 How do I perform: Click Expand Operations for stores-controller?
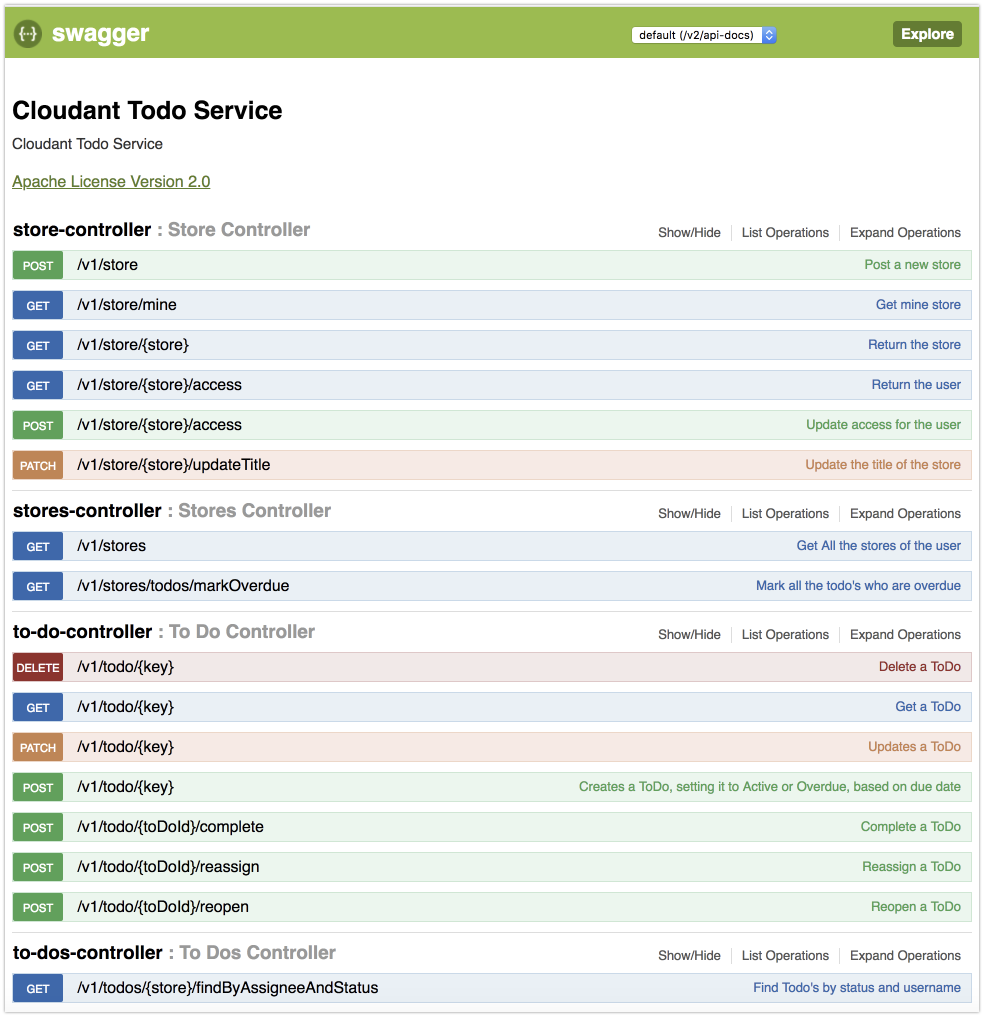point(905,514)
